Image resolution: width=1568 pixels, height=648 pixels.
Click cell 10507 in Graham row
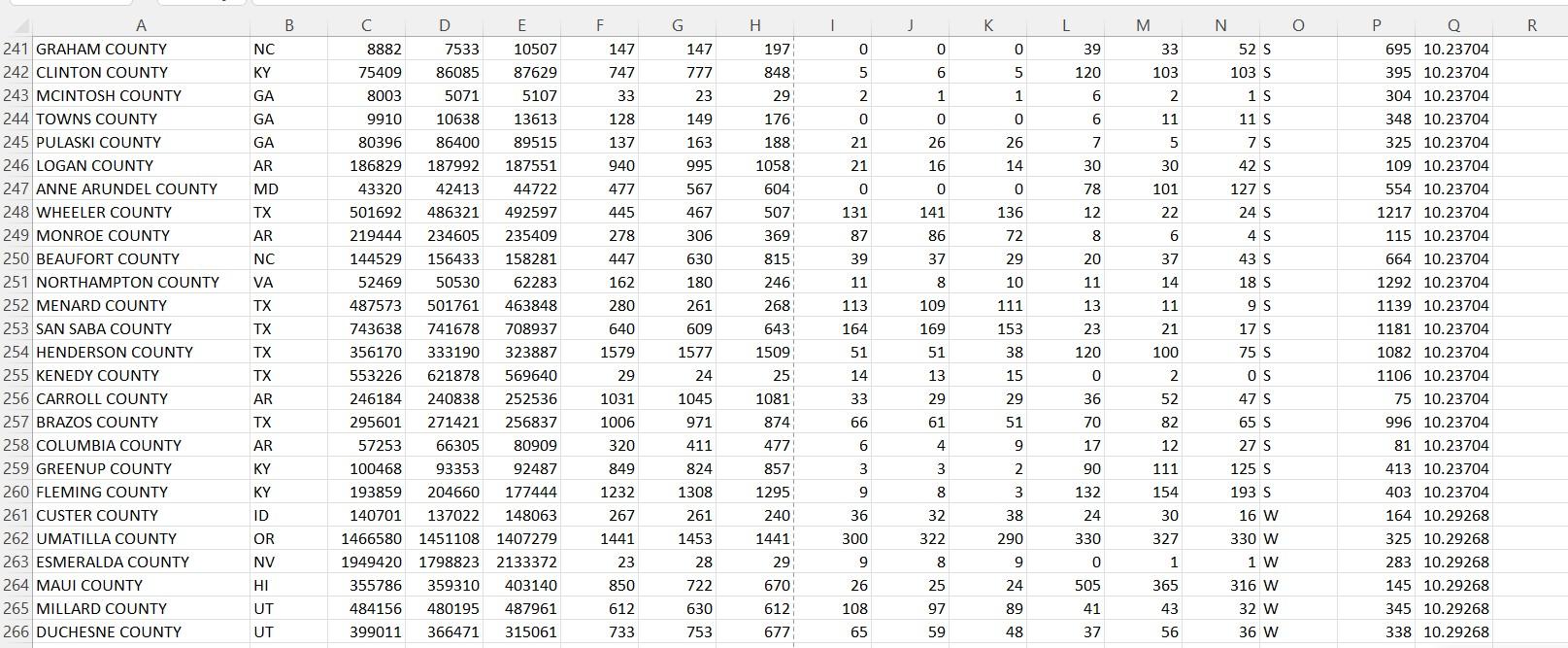pos(521,49)
